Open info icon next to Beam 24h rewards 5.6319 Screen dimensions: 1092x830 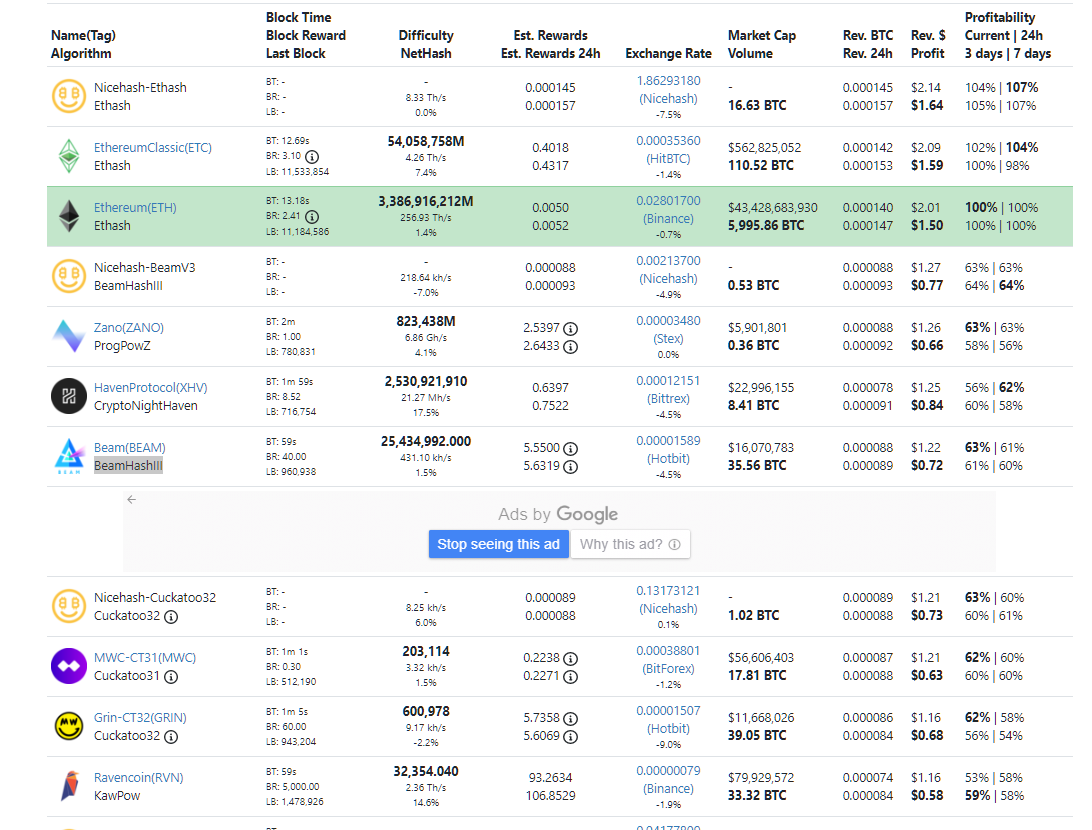[570, 467]
